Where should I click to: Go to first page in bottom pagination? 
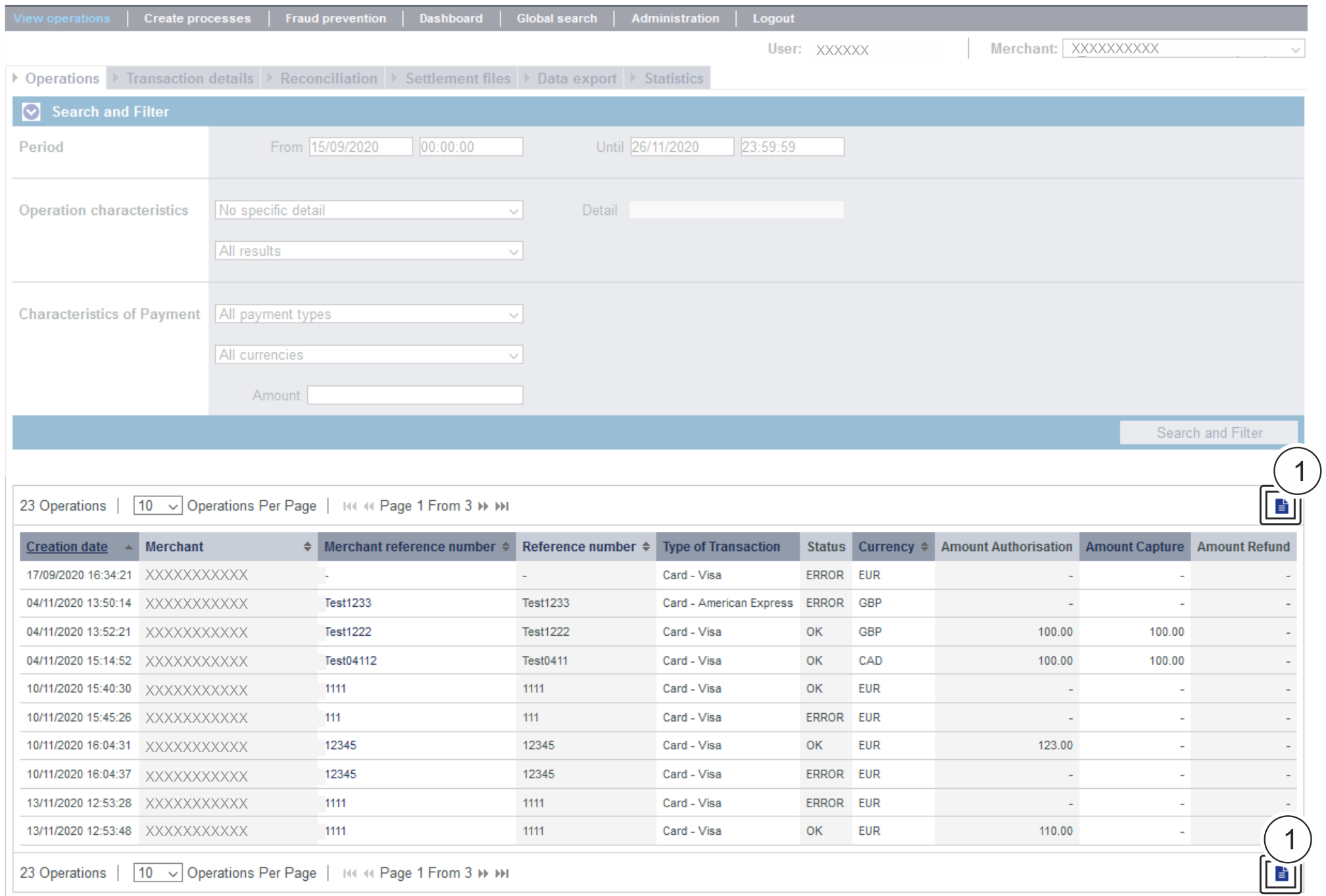350,874
